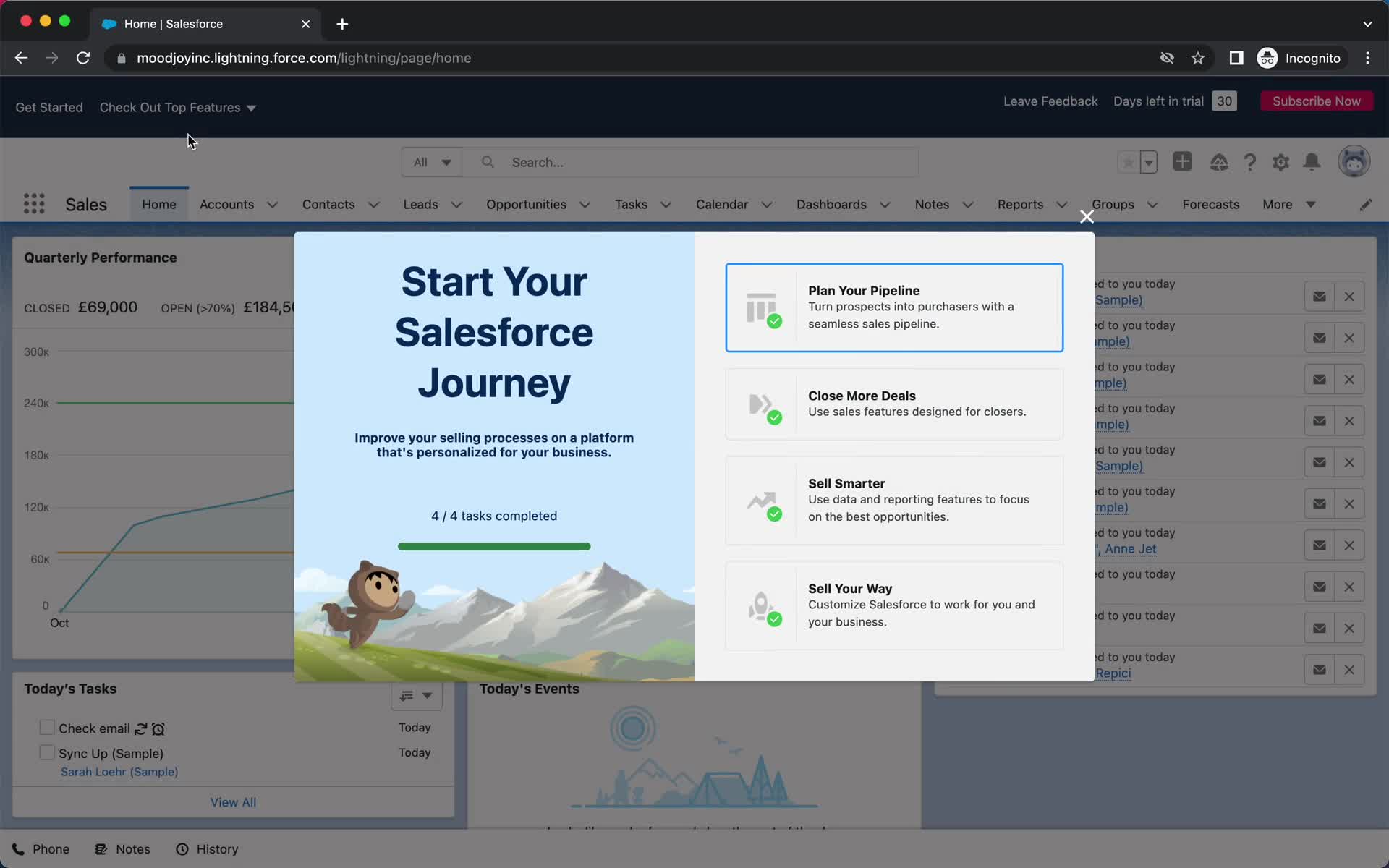Open the Notes utility bar item
Screen dimensions: 1389x868
coord(122,849)
